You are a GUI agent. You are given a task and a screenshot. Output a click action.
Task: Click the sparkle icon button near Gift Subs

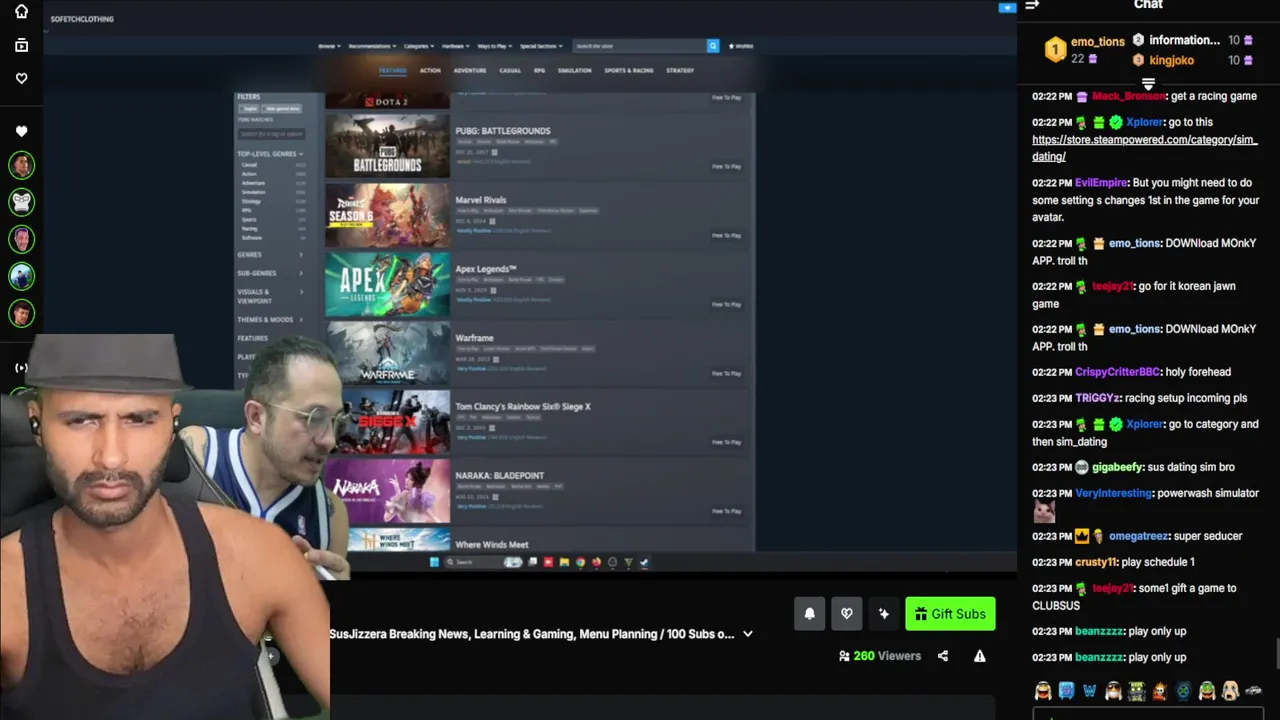click(x=884, y=614)
